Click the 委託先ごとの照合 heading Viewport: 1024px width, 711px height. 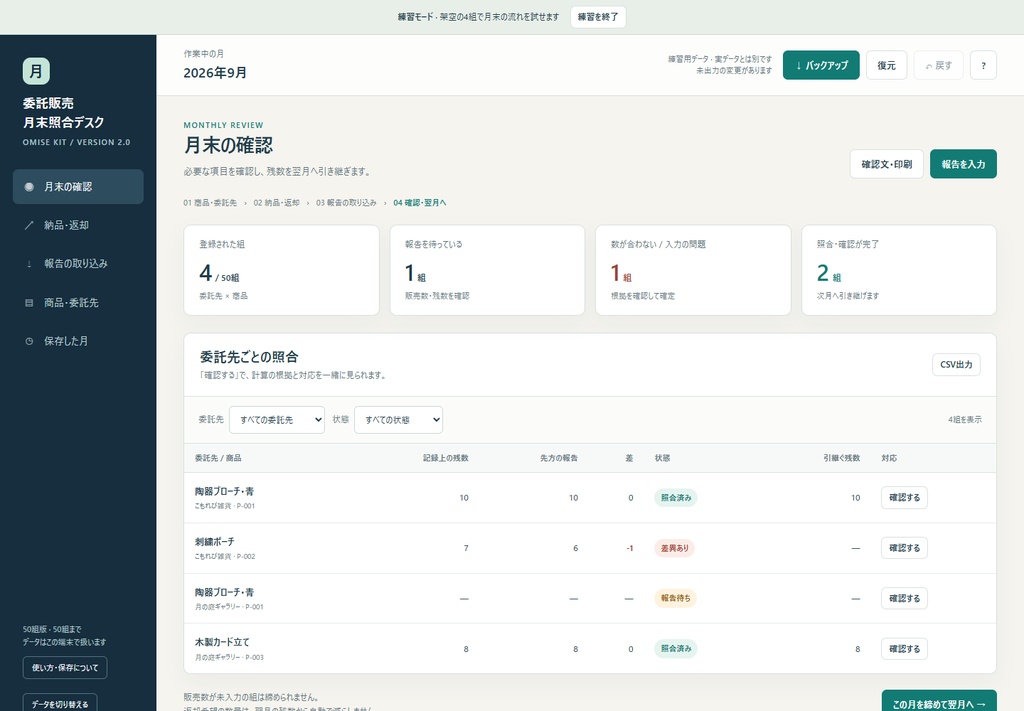click(249, 357)
